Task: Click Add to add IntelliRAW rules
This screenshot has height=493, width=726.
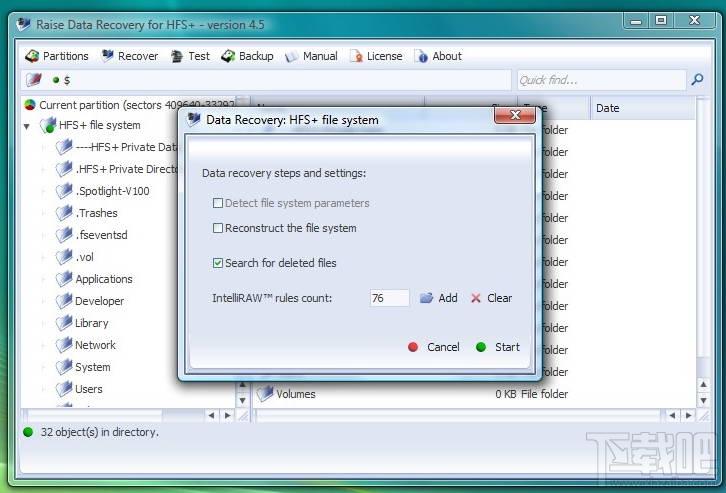Action: point(438,298)
